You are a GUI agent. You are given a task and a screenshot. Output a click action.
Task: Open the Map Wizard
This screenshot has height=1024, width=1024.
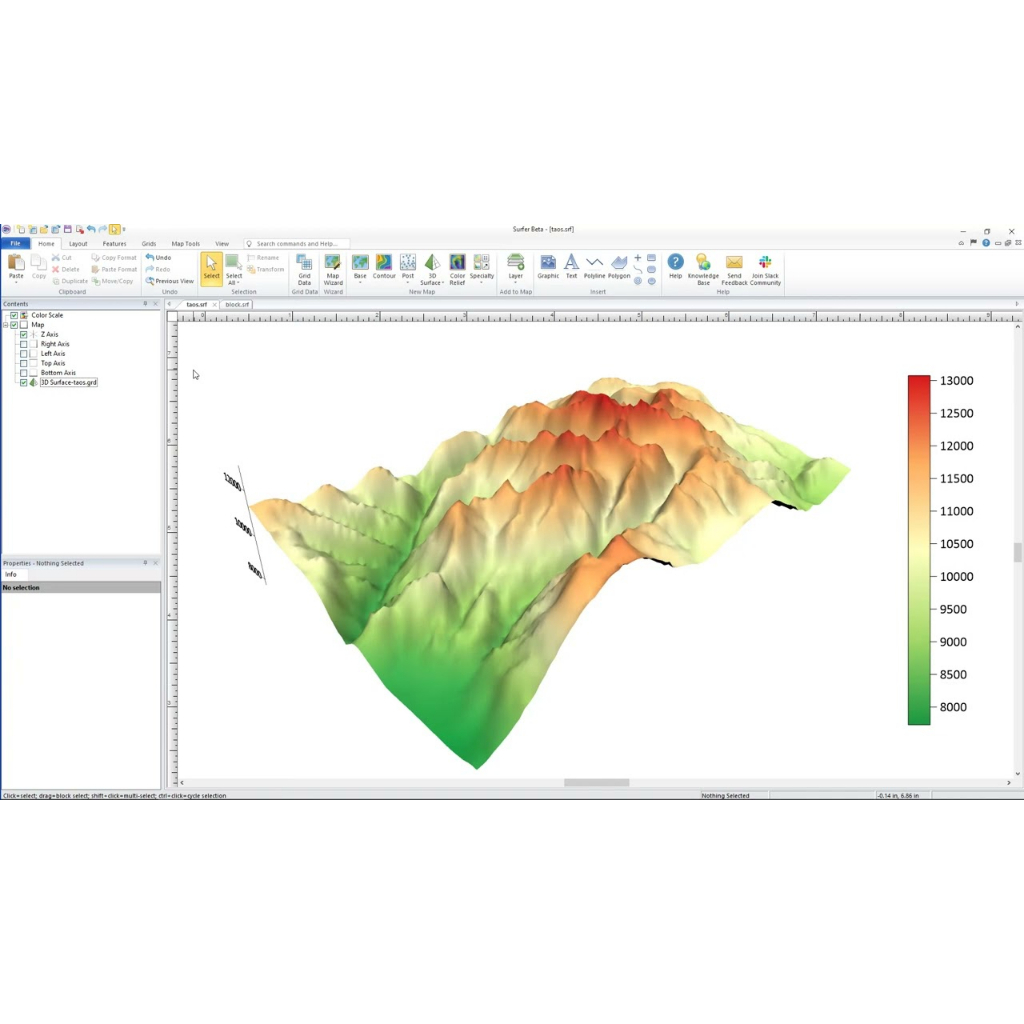click(x=333, y=270)
